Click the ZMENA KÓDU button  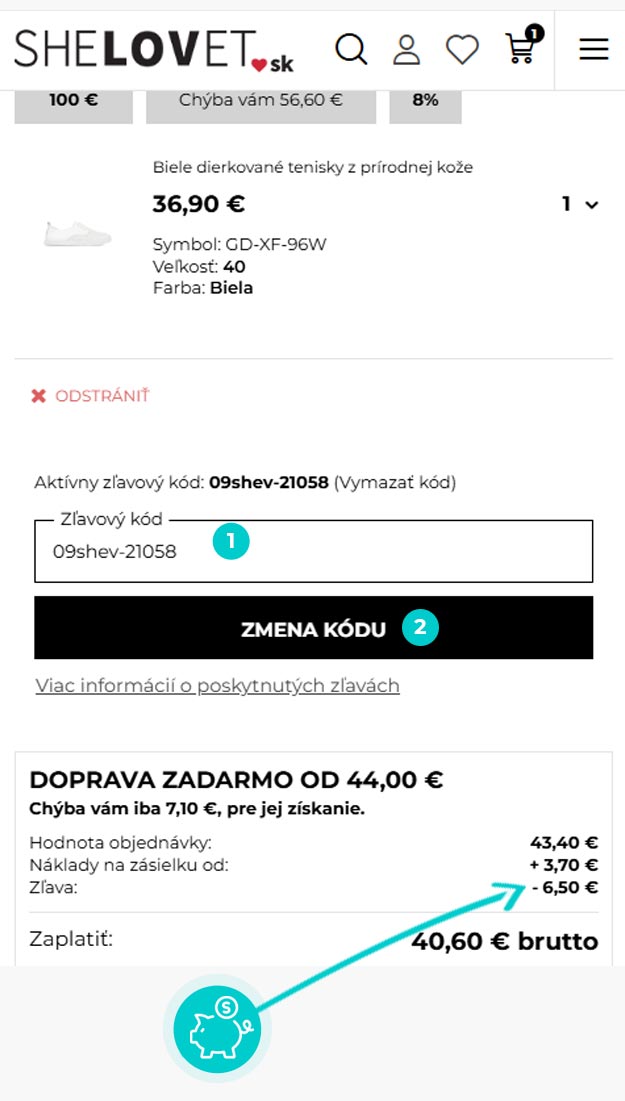point(313,628)
